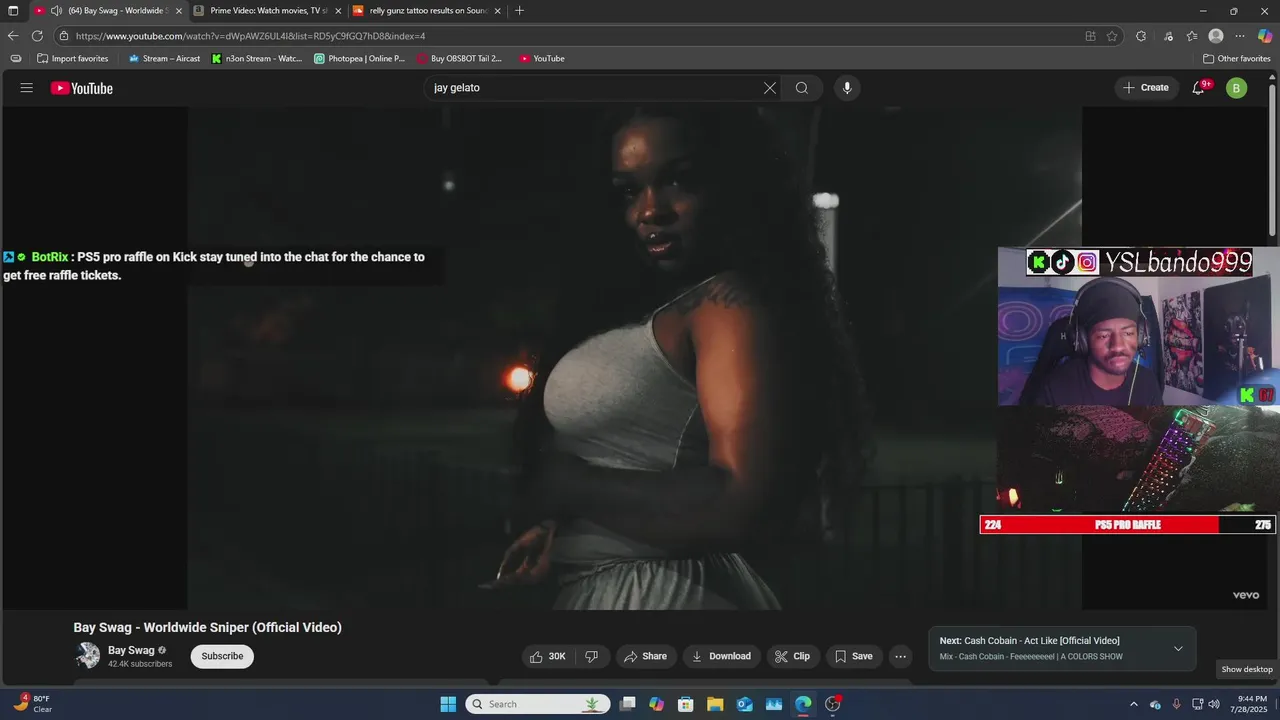Go to YouTube home via the logo
Screen dimensions: 1280x720
[x=82, y=88]
